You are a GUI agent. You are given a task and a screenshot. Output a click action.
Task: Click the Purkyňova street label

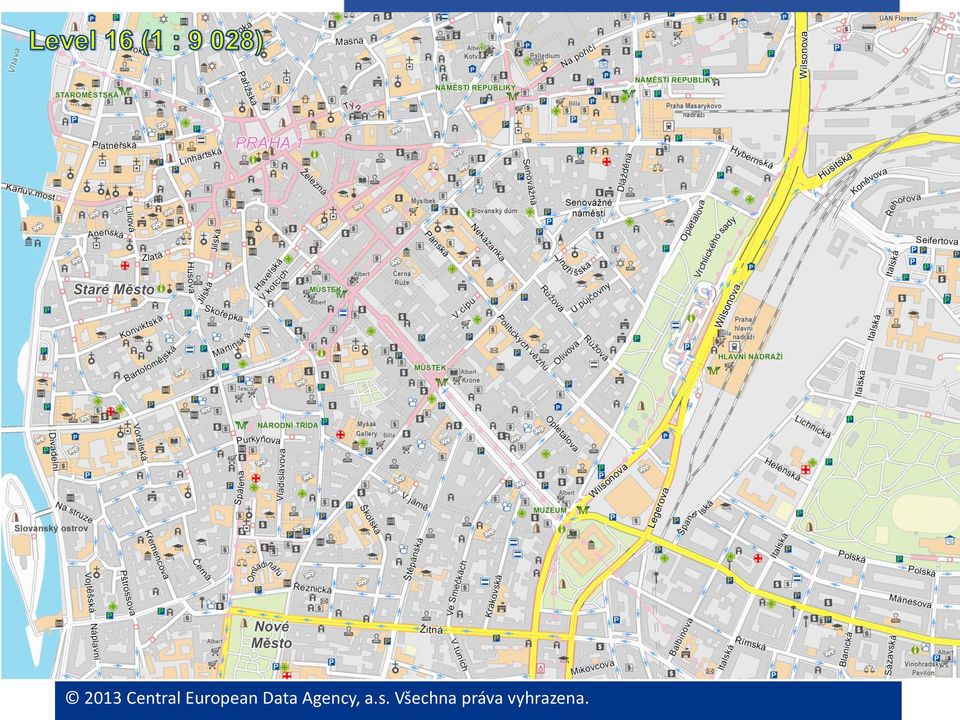(258, 440)
